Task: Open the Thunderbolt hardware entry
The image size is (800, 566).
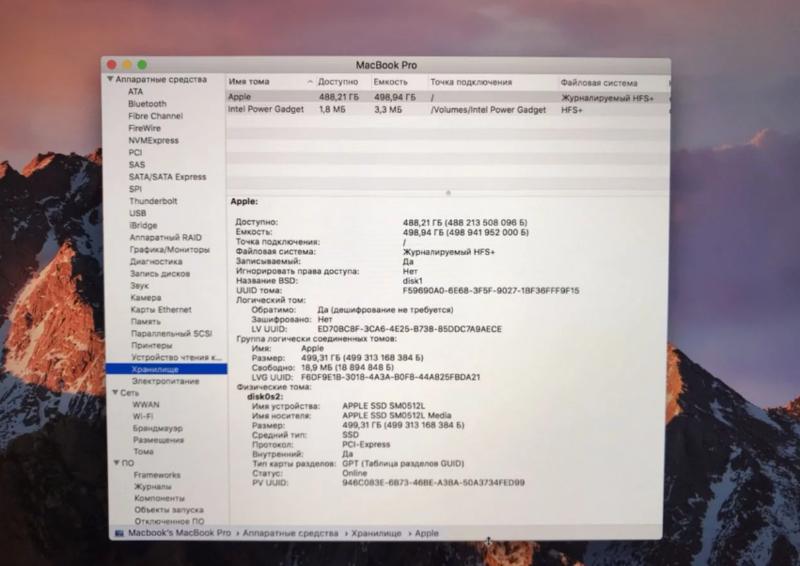Action: (153, 201)
